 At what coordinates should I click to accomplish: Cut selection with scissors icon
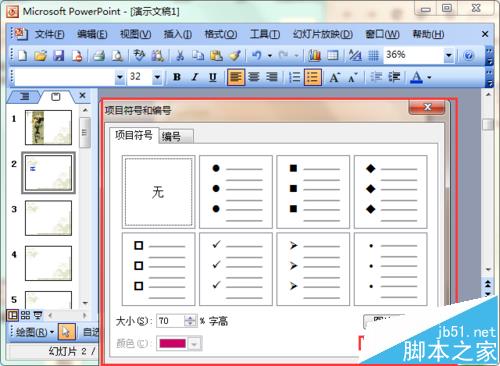pyautogui.click(x=180, y=56)
